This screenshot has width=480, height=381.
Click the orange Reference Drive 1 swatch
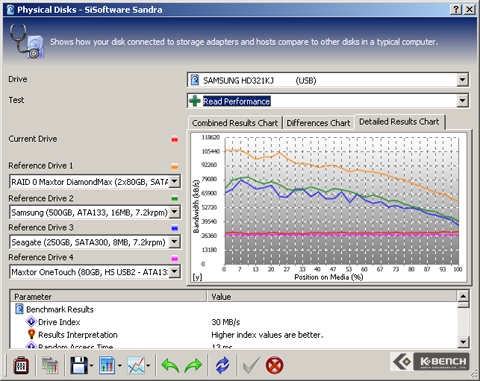pyautogui.click(x=175, y=167)
